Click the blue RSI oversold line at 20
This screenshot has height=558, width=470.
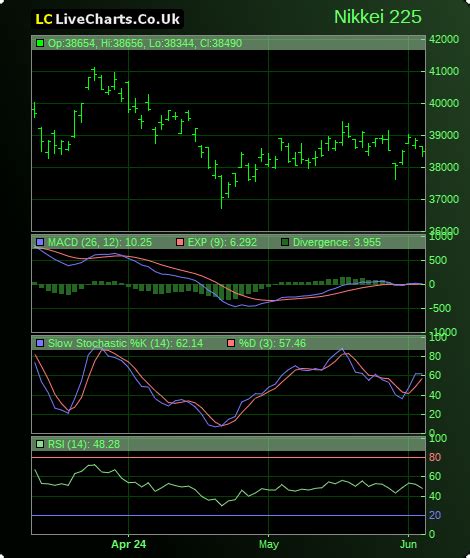click(x=228, y=515)
